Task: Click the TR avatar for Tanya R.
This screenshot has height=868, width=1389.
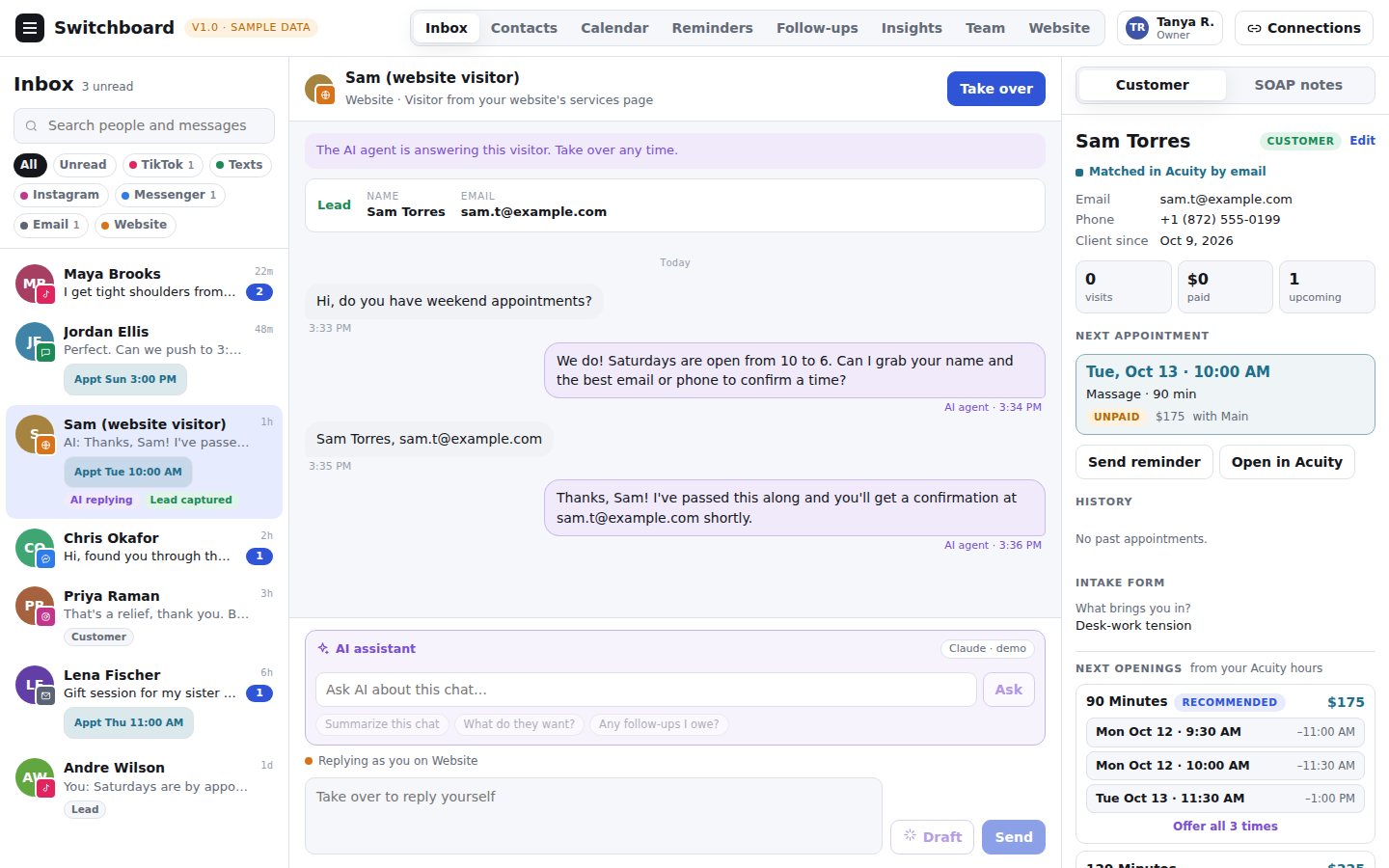Action: (1137, 28)
